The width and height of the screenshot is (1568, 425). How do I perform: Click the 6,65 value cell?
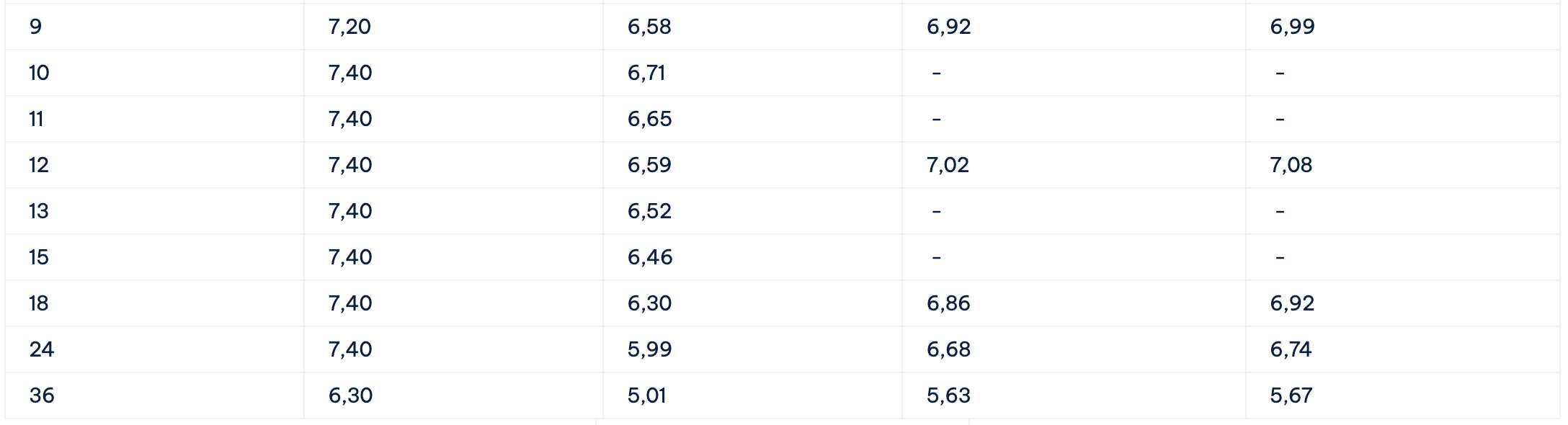click(649, 119)
